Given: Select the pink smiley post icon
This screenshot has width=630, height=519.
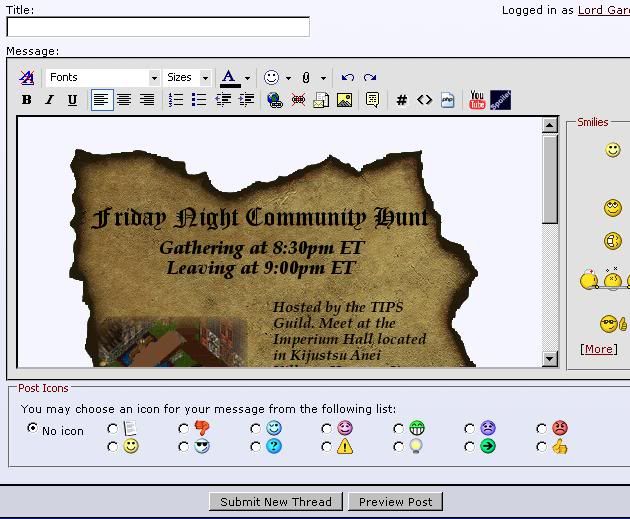Looking at the screenshot, I should point(327,429).
